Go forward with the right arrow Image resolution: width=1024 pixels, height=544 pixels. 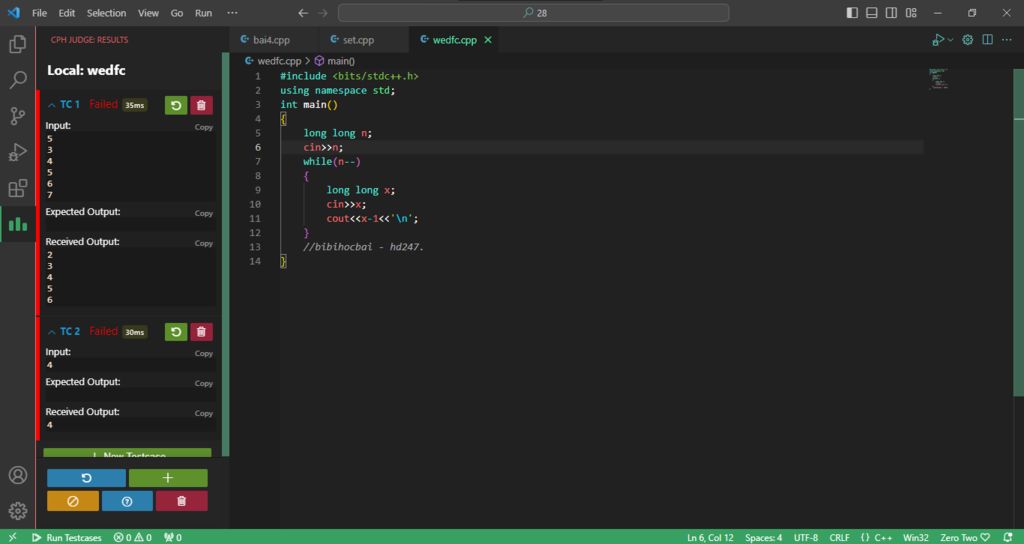322,13
